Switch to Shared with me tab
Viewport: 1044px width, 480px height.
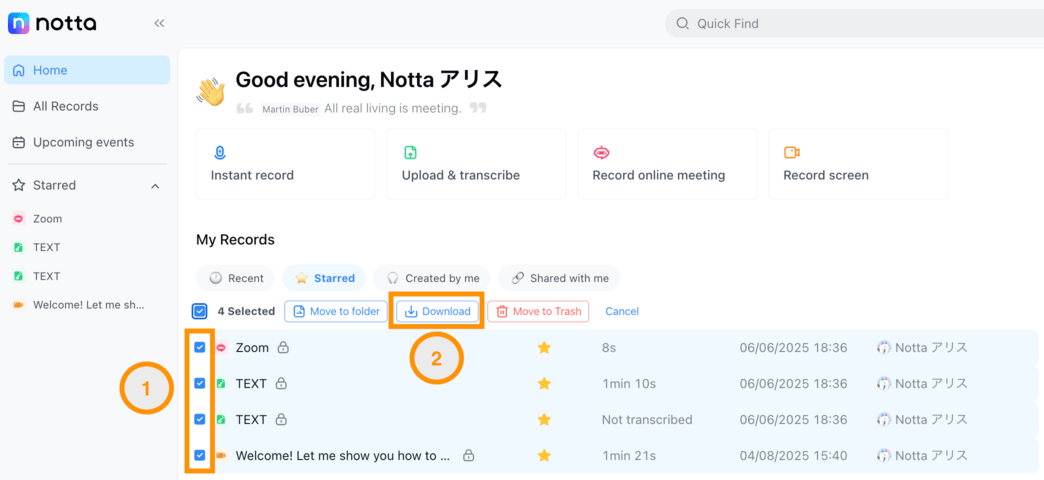coord(559,278)
